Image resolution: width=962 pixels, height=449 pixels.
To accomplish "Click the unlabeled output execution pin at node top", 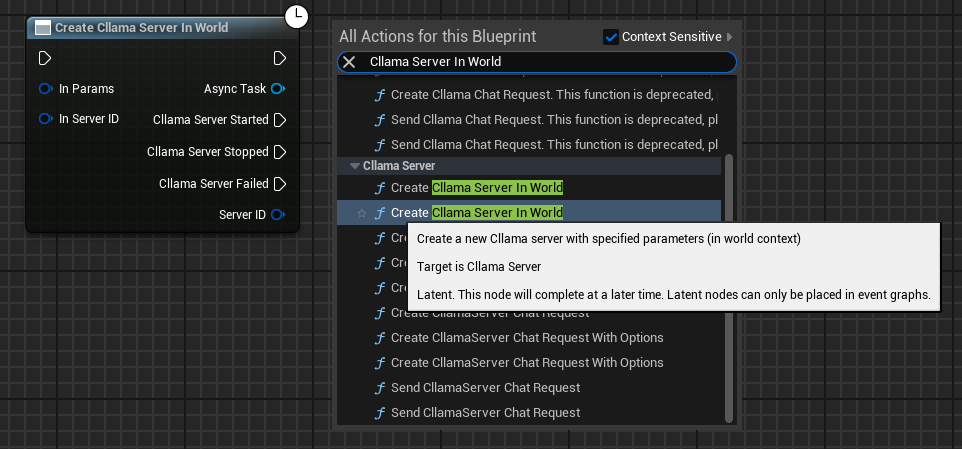I will 280,58.
